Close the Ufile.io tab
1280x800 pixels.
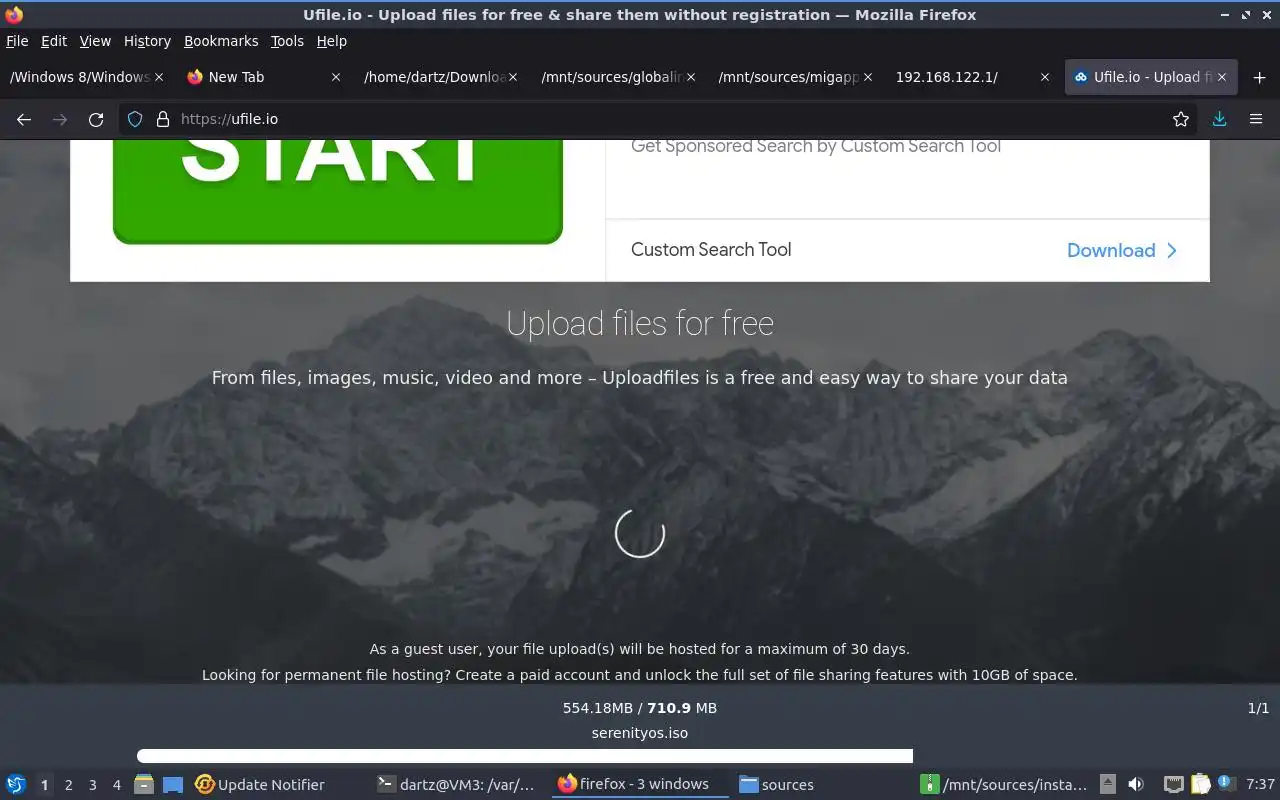point(1221,77)
